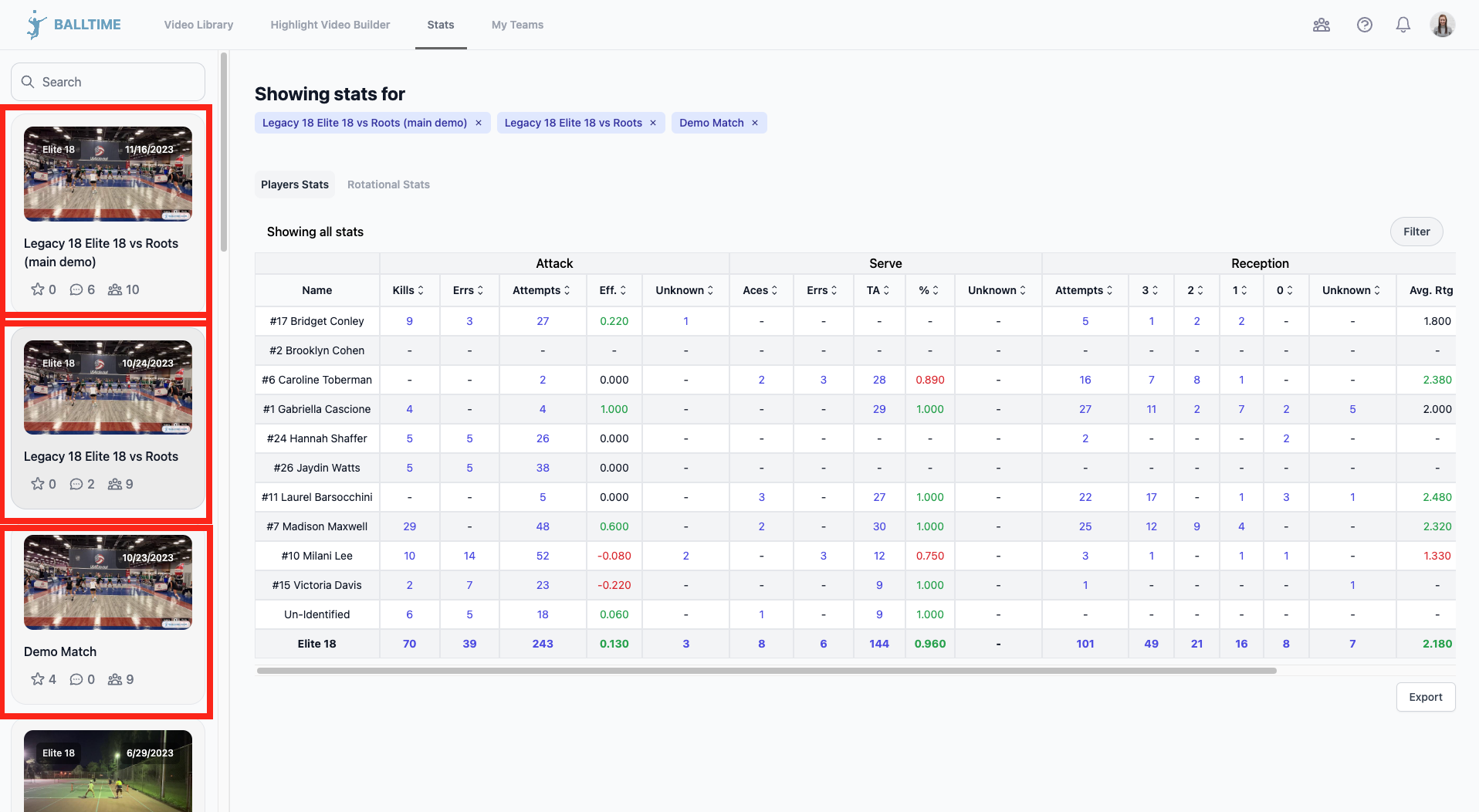Open the help question mark icon
The height and width of the screenshot is (812, 1479).
(1364, 25)
